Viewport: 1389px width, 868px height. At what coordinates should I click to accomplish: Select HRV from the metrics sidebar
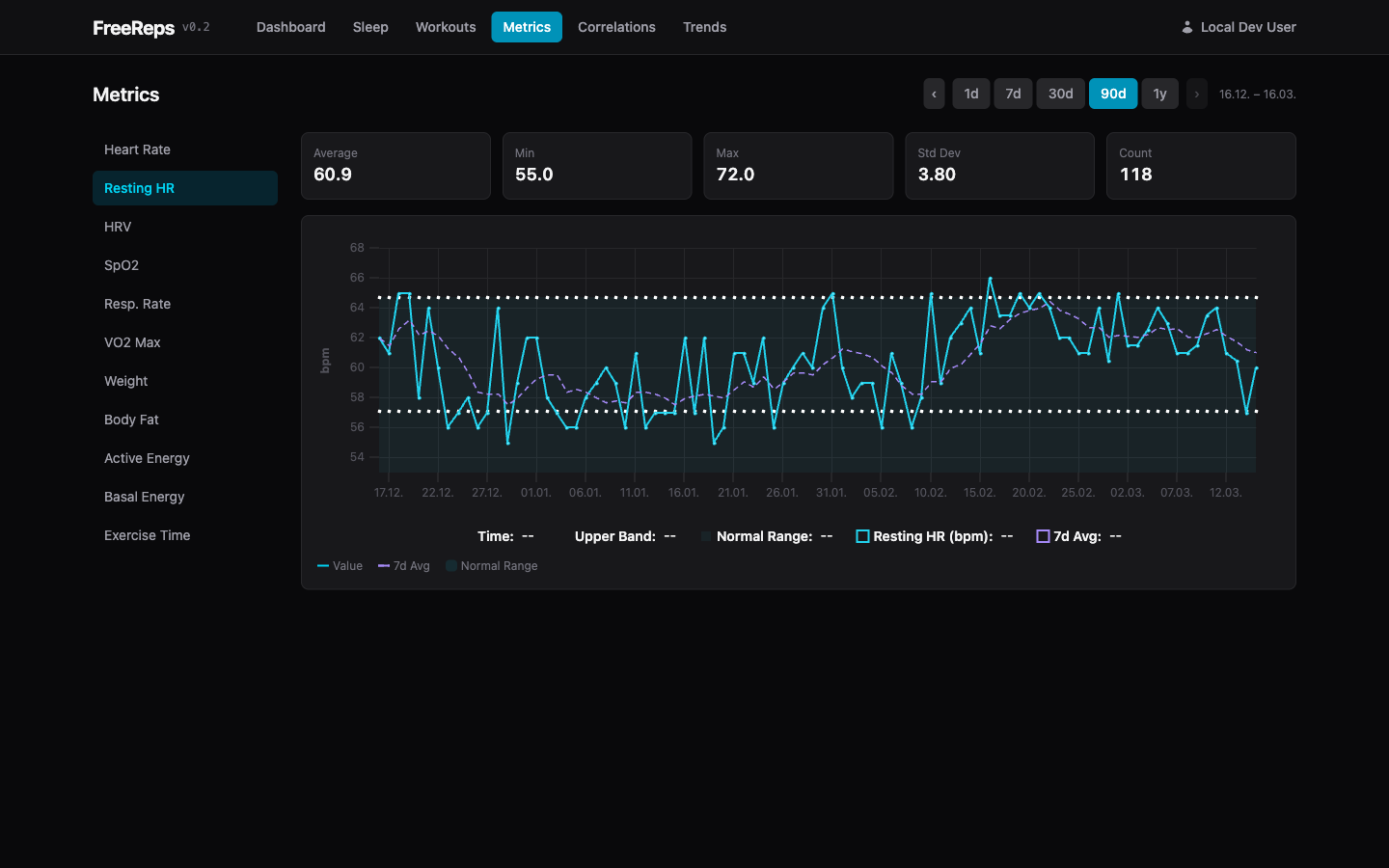117,227
